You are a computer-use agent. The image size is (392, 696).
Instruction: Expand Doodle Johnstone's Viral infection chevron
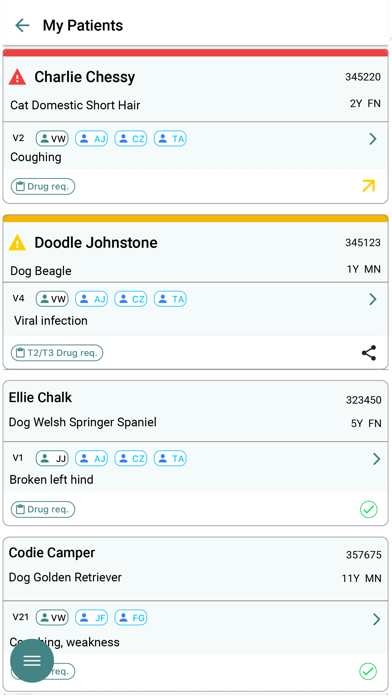point(373,299)
